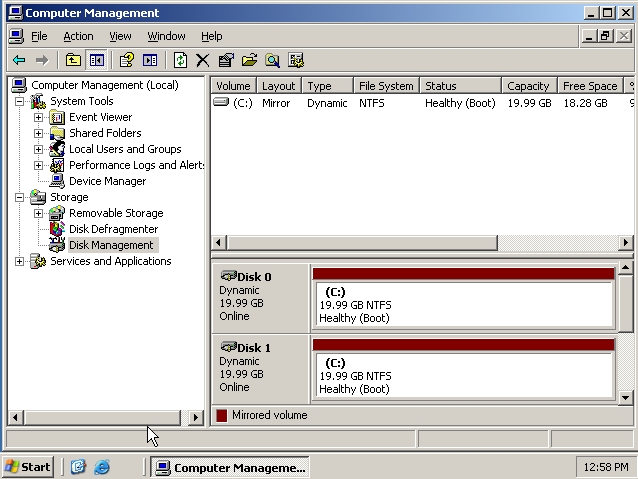Open Disk Defragmenter via its icon
This screenshot has height=479, width=638.
click(57, 229)
